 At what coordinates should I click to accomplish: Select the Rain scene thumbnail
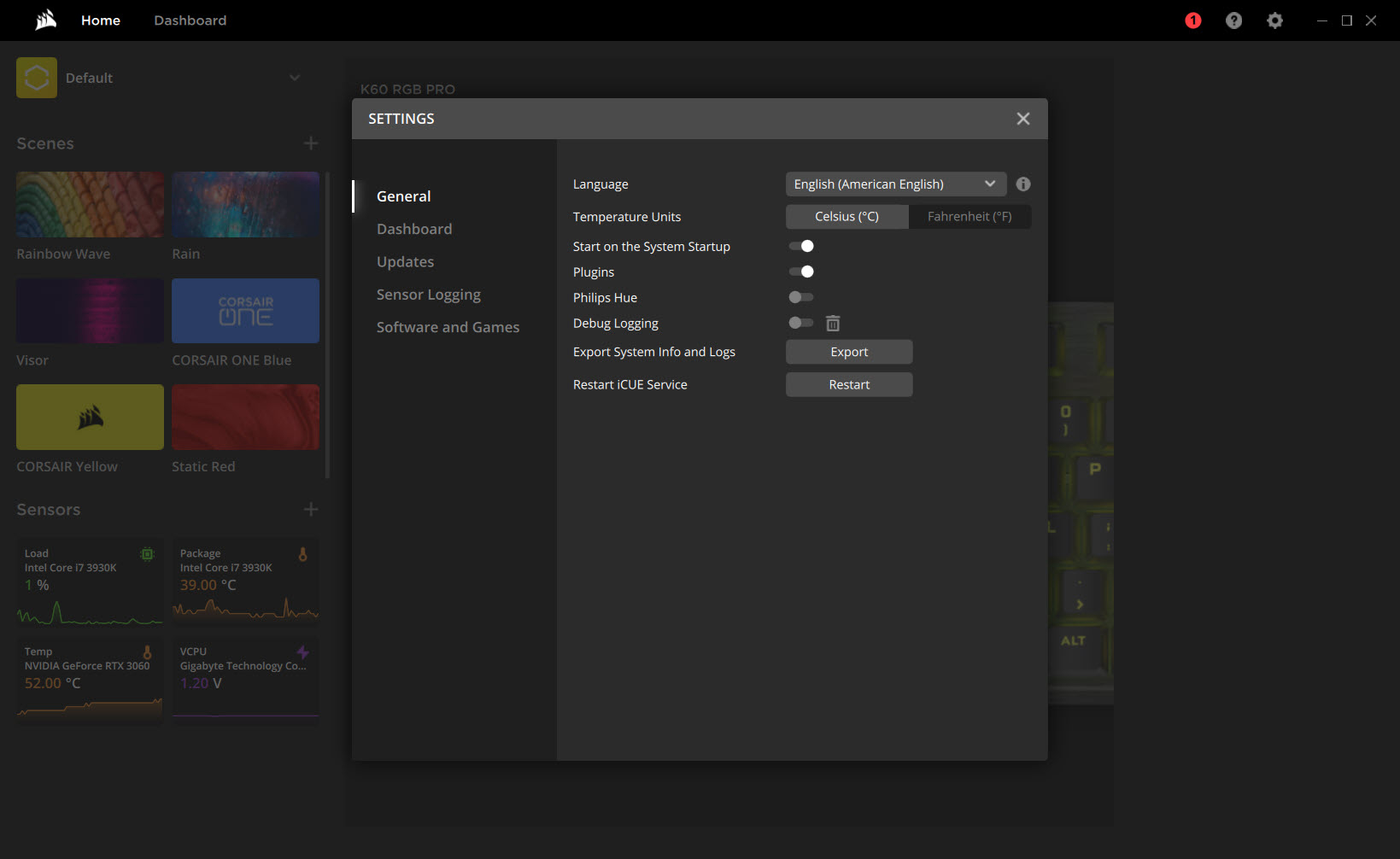click(x=245, y=205)
